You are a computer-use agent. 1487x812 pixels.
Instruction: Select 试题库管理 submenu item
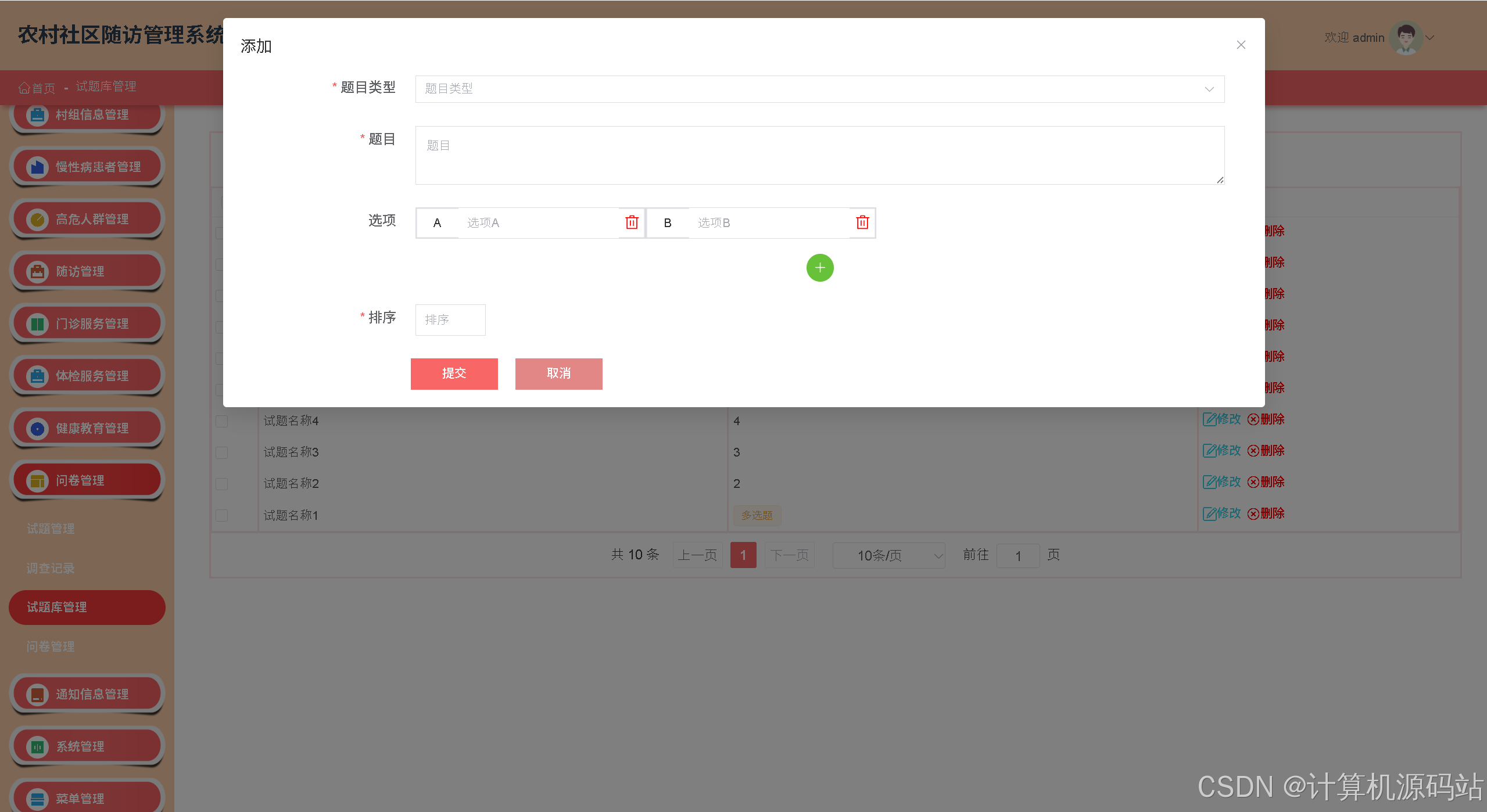pyautogui.click(x=87, y=608)
